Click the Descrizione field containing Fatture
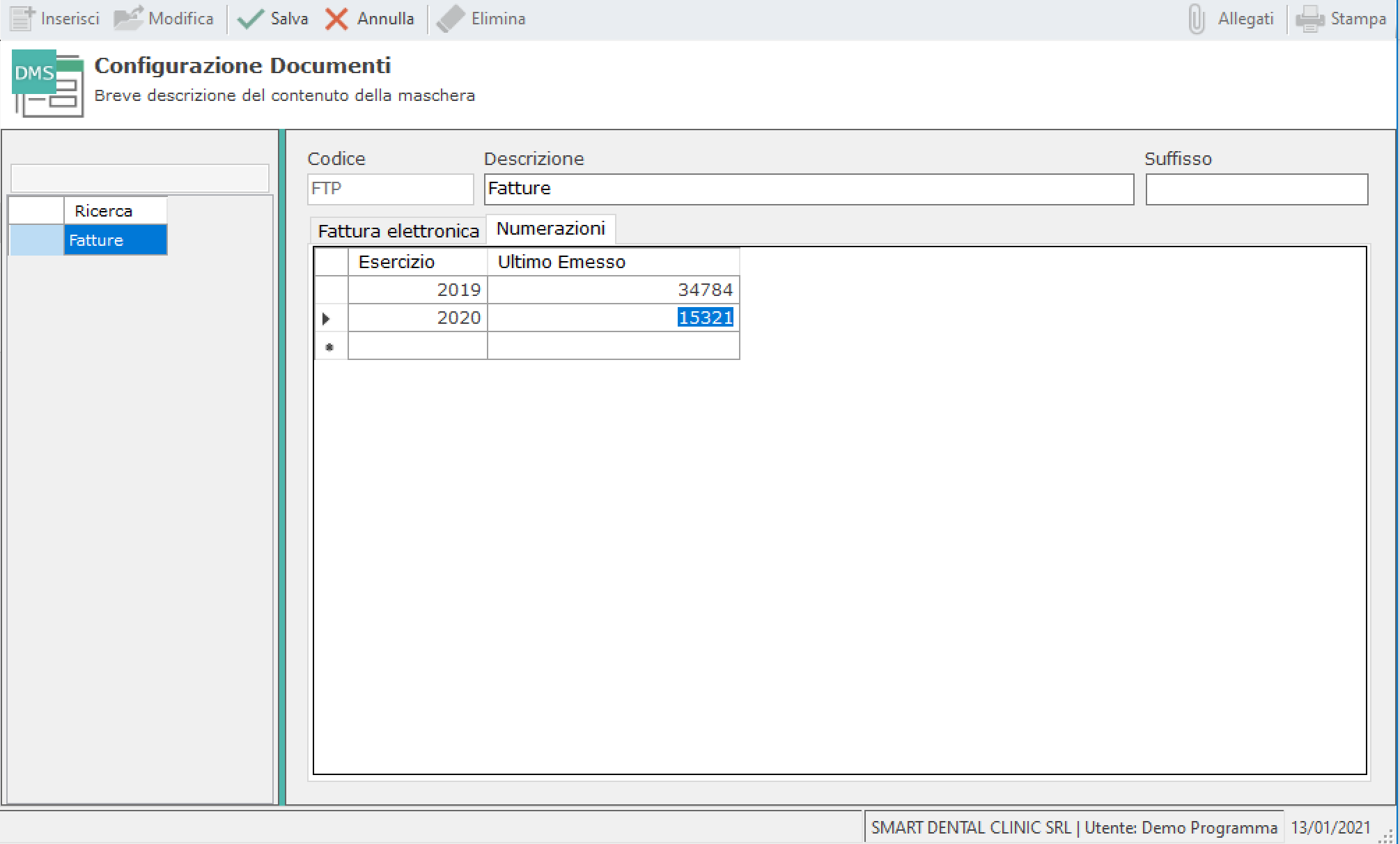1400x844 pixels. (808, 189)
